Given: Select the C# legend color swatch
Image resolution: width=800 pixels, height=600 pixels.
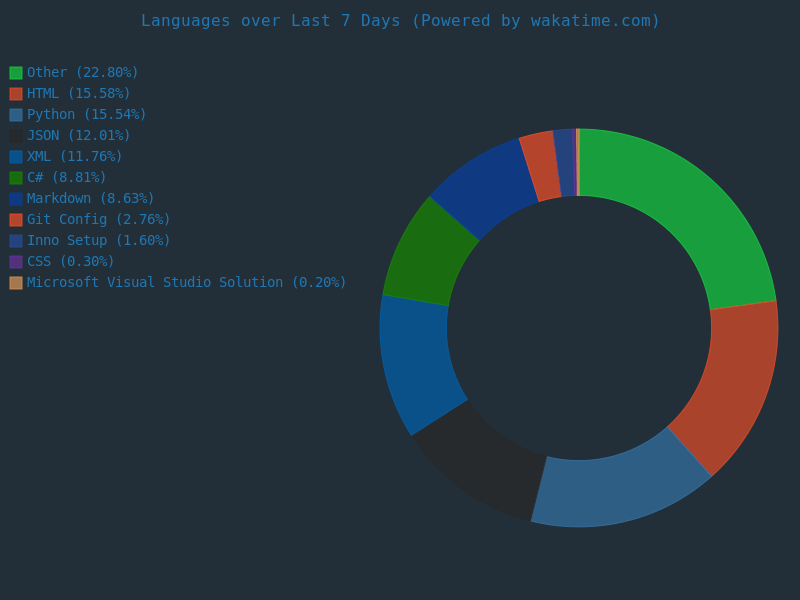Looking at the screenshot, I should click(x=16, y=178).
